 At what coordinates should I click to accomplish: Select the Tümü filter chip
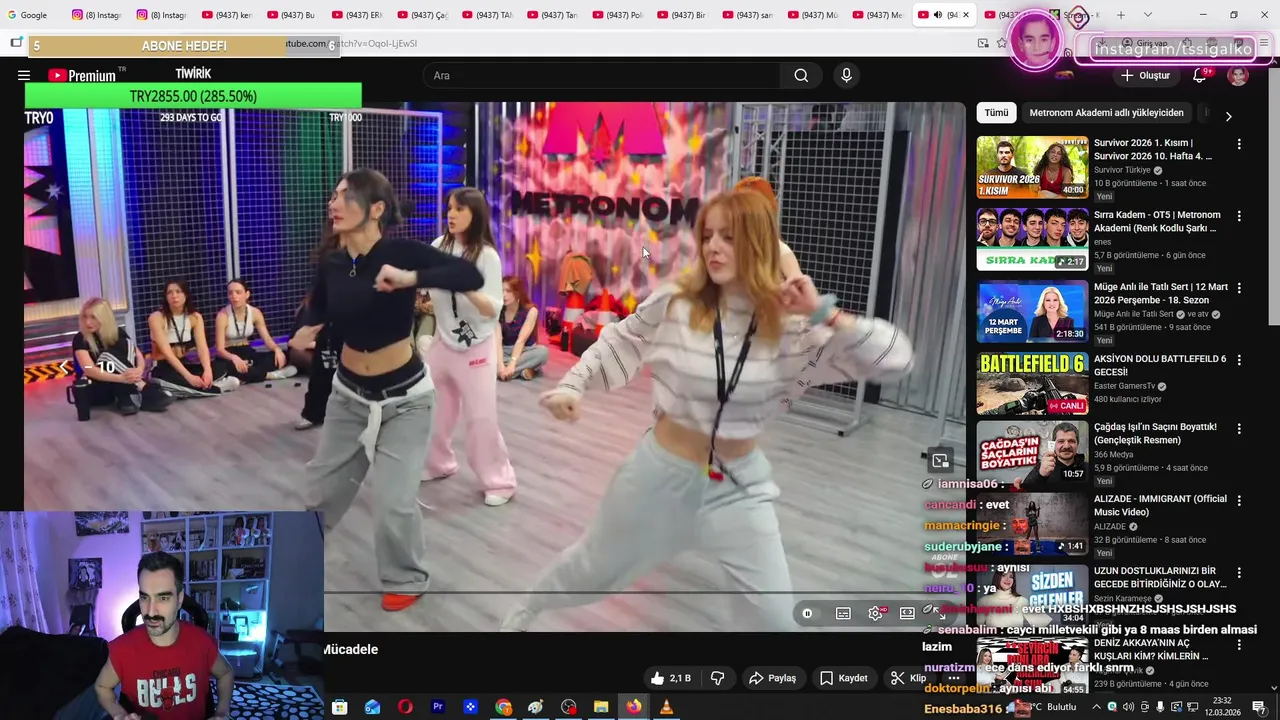996,113
